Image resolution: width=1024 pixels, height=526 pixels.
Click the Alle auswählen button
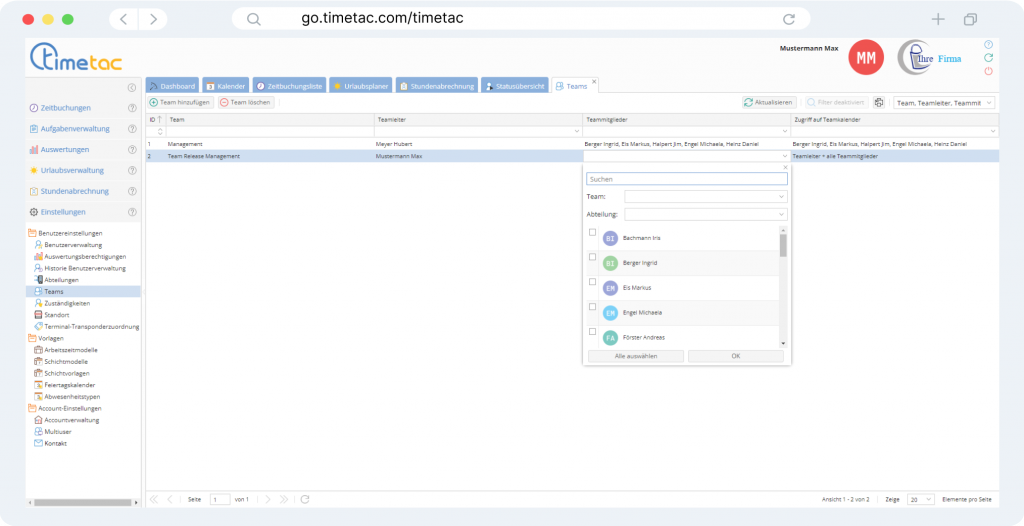pos(635,356)
